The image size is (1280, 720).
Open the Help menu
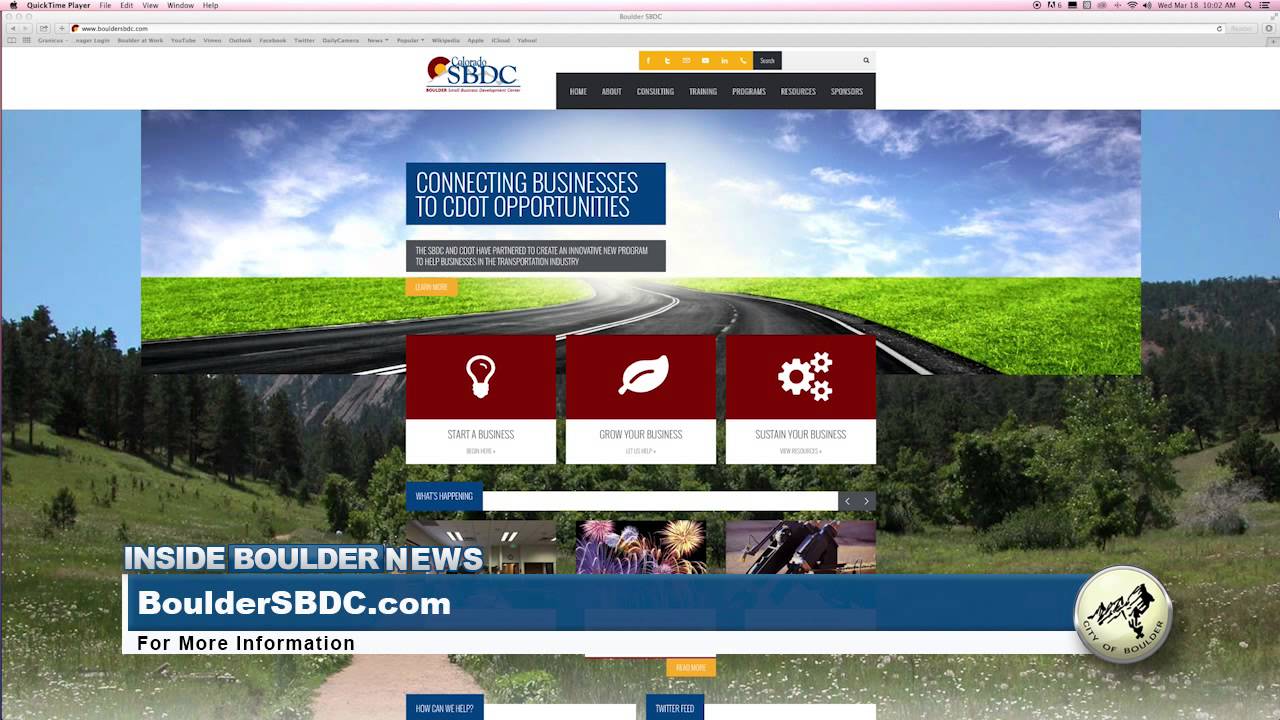pos(210,5)
